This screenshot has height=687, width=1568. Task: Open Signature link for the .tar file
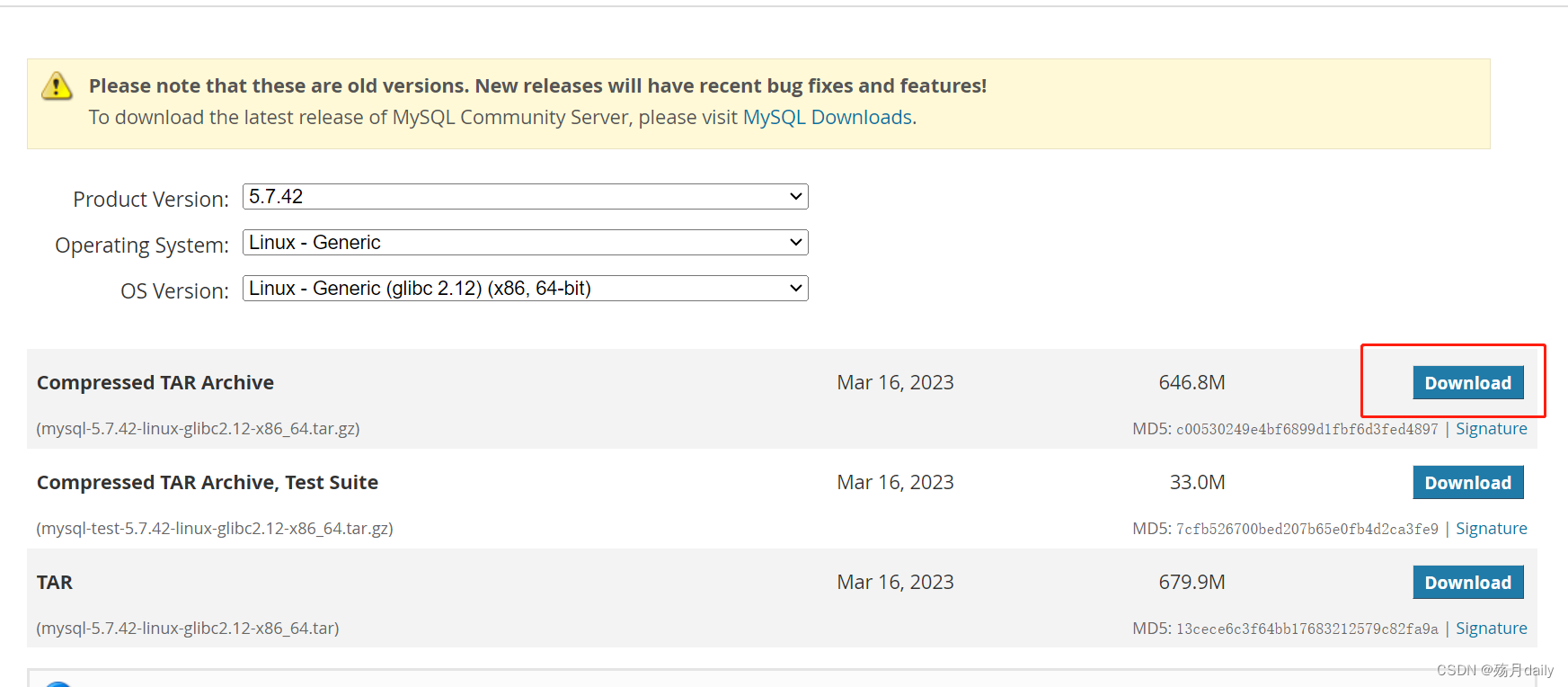1492,629
